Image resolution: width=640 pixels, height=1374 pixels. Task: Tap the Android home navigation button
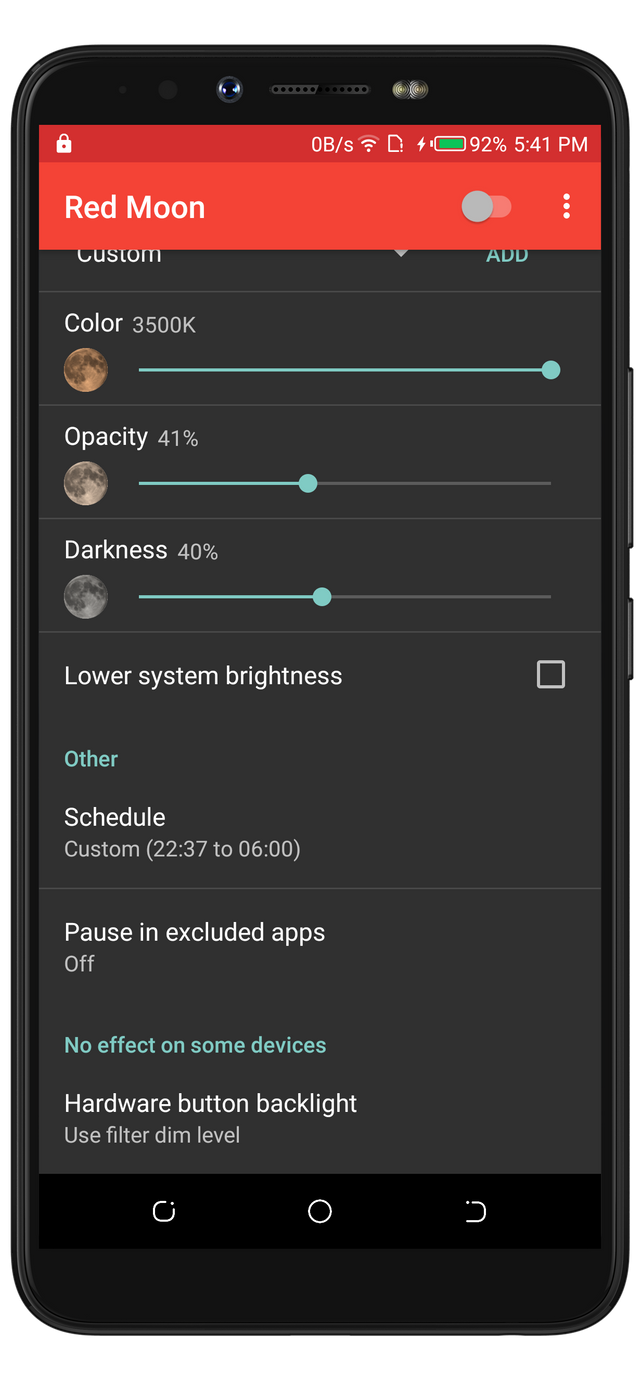pyautogui.click(x=320, y=1211)
